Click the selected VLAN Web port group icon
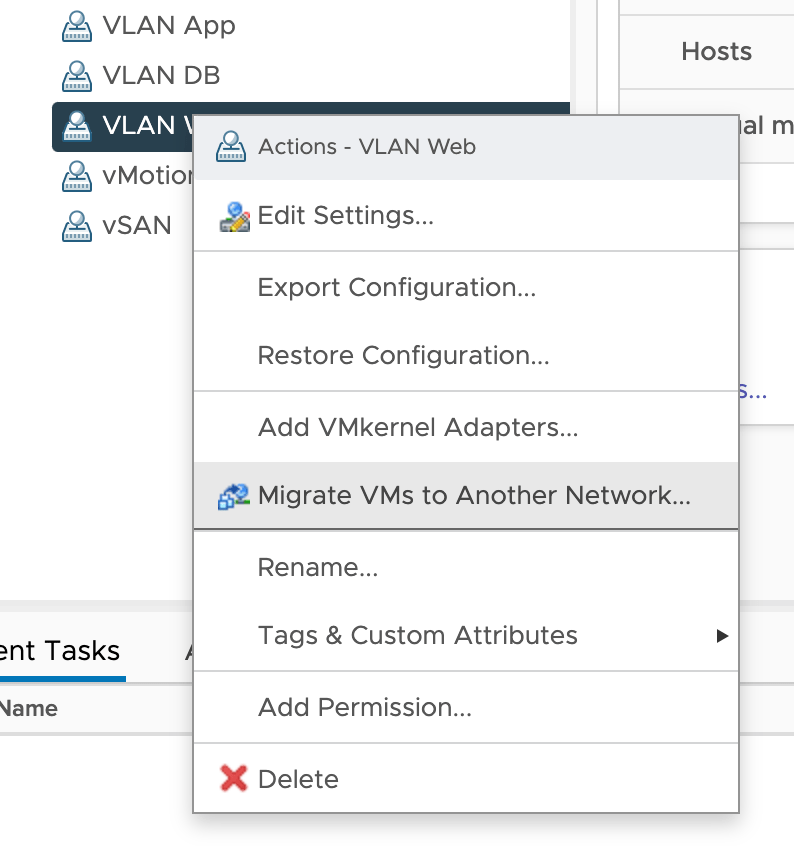The width and height of the screenshot is (794, 846). 76,126
